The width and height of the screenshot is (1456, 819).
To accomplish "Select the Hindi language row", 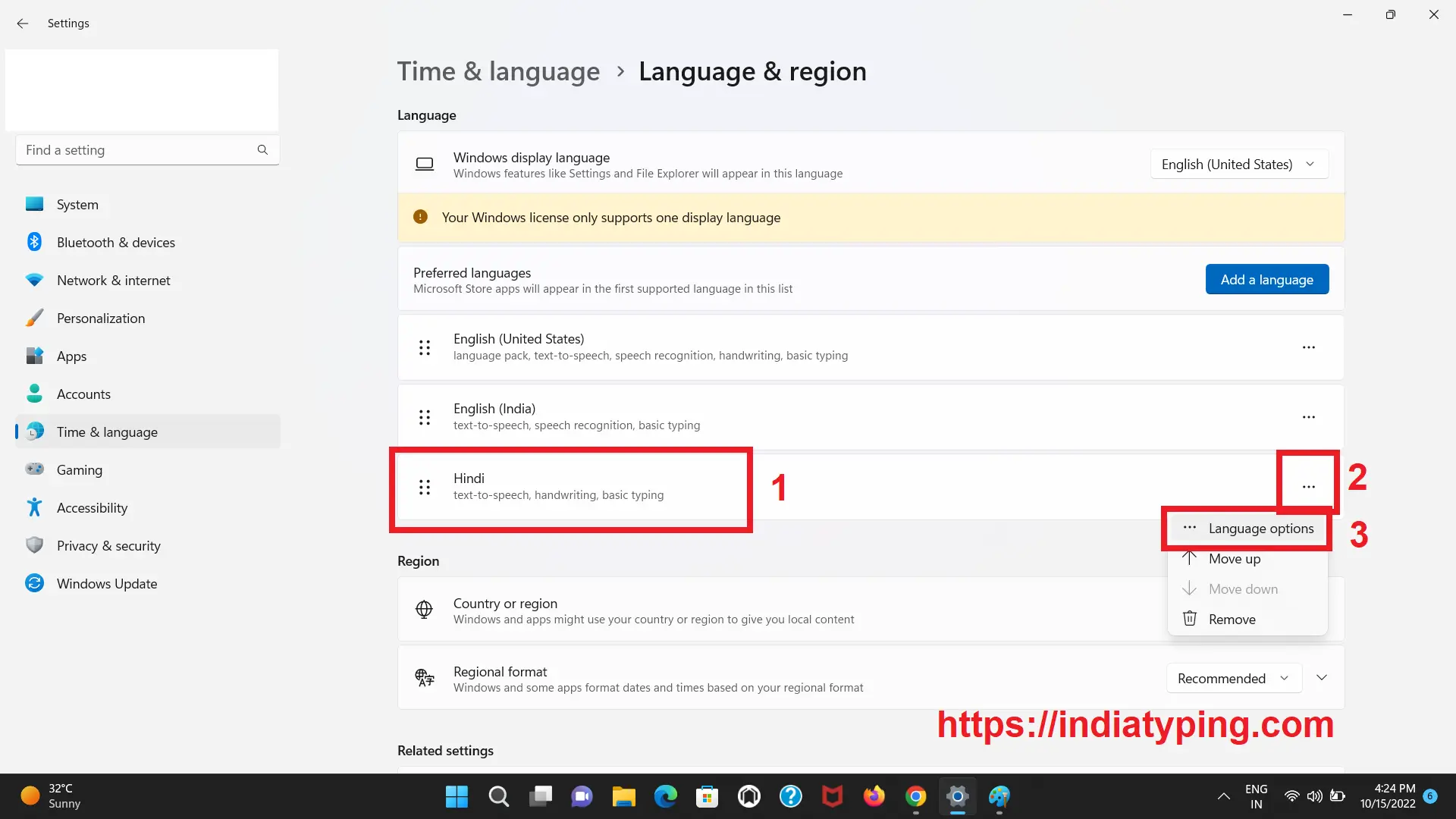I will [871, 487].
